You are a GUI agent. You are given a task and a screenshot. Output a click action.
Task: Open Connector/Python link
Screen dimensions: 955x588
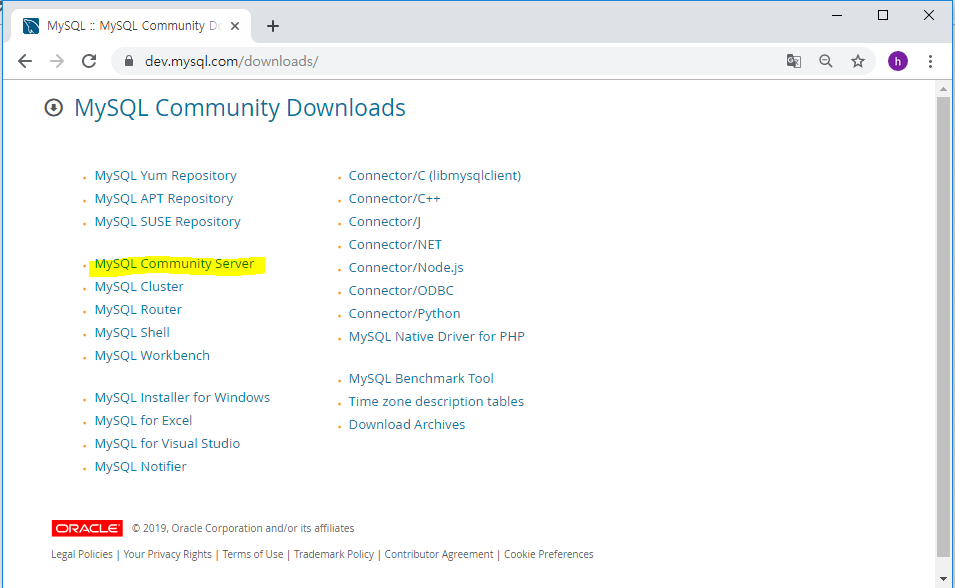[x=404, y=314]
